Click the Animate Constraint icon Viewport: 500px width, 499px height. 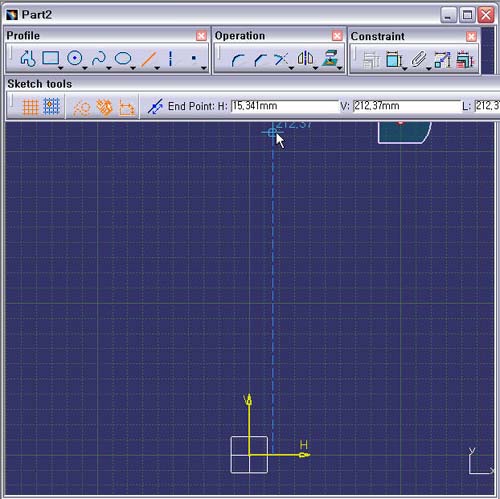pyautogui.click(x=442, y=60)
